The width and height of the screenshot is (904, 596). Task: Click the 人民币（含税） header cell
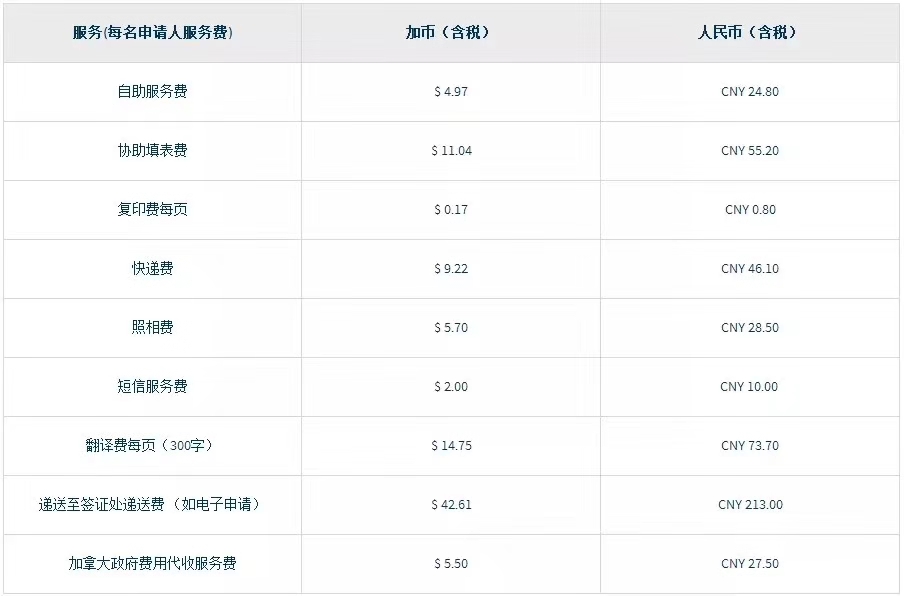(x=750, y=32)
